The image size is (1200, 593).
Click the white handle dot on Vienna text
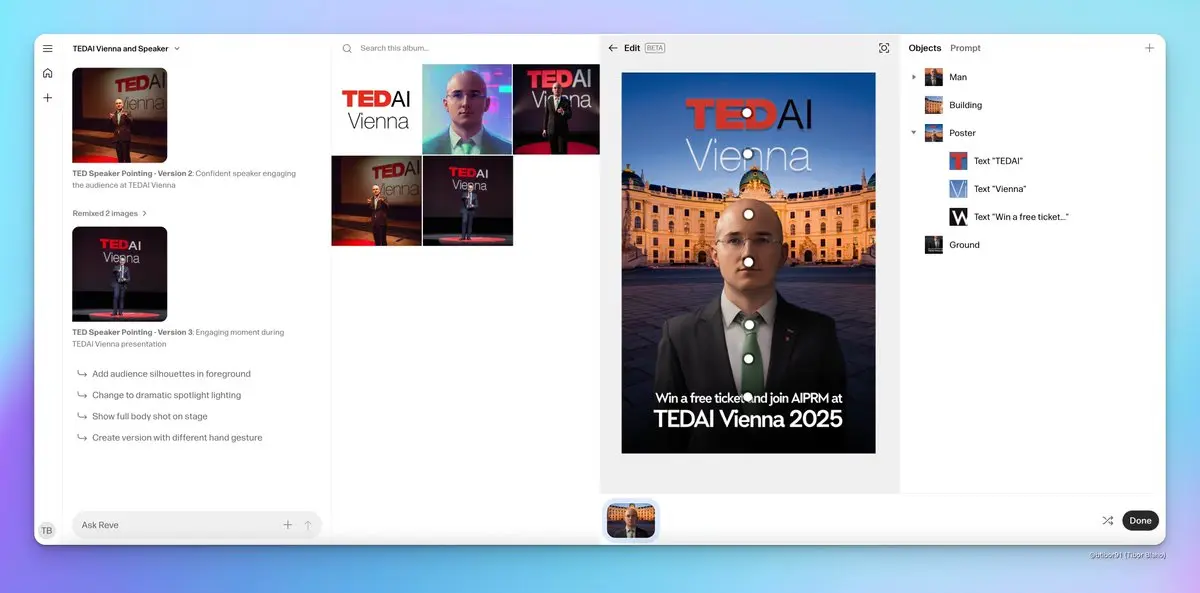pos(747,154)
